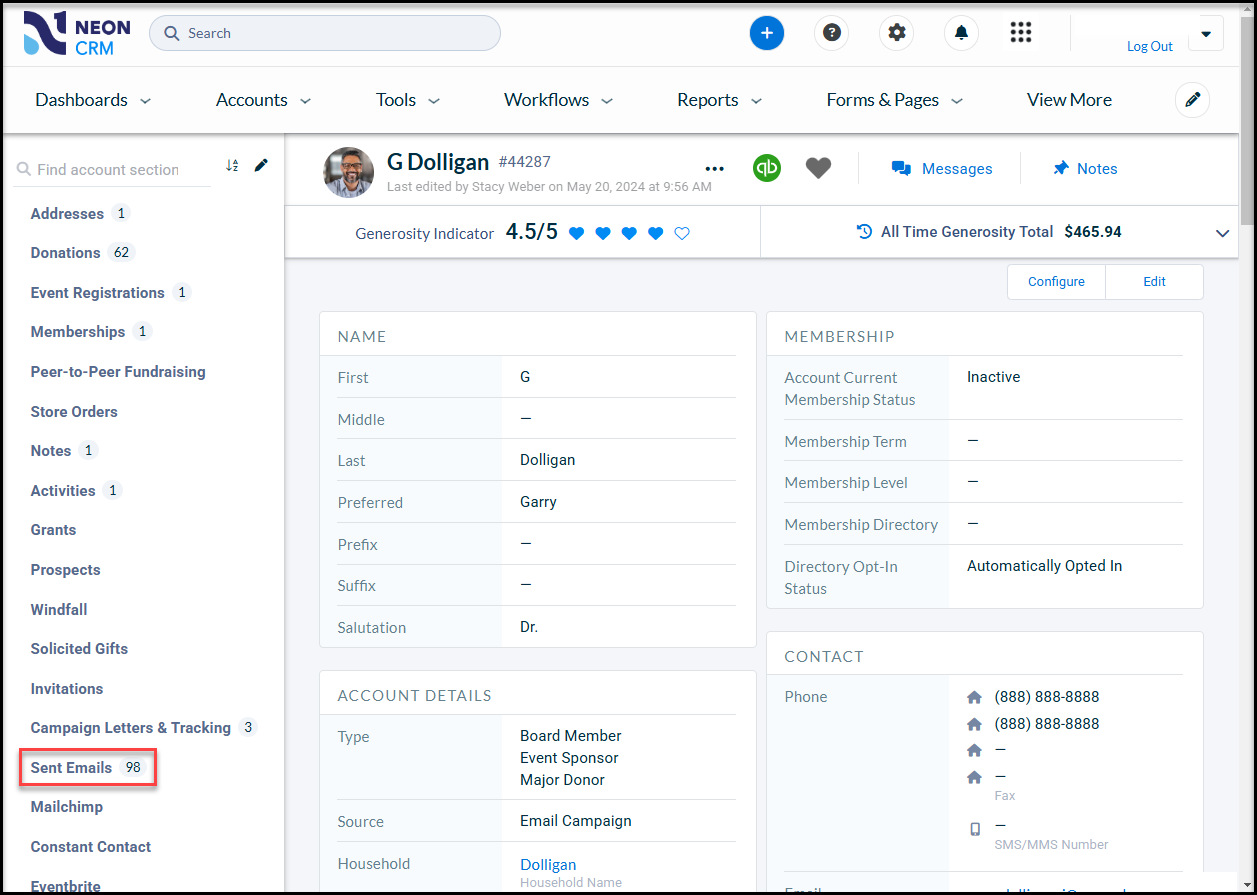The image size is (1257, 895).
Task: Click the first filled generosity heart
Action: point(576,233)
